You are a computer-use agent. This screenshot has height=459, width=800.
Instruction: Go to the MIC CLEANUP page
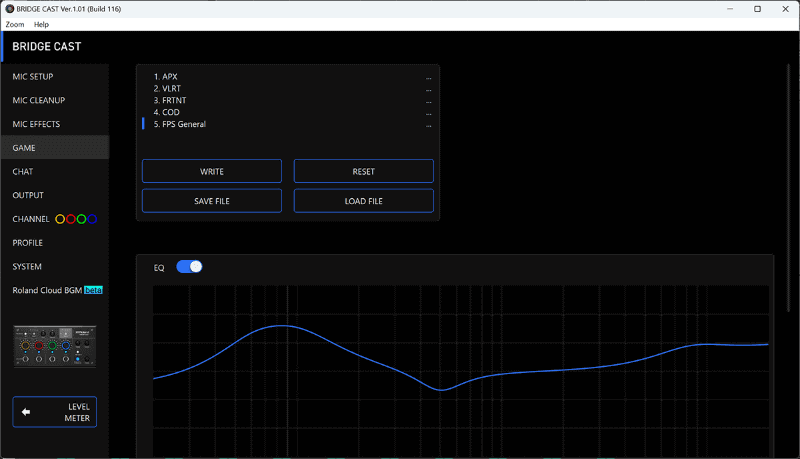tap(55, 100)
